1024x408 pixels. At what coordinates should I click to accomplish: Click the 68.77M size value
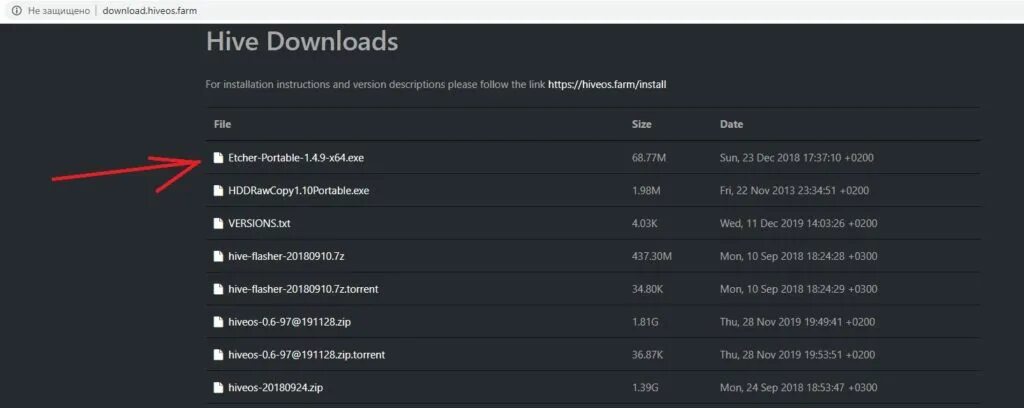pos(649,158)
